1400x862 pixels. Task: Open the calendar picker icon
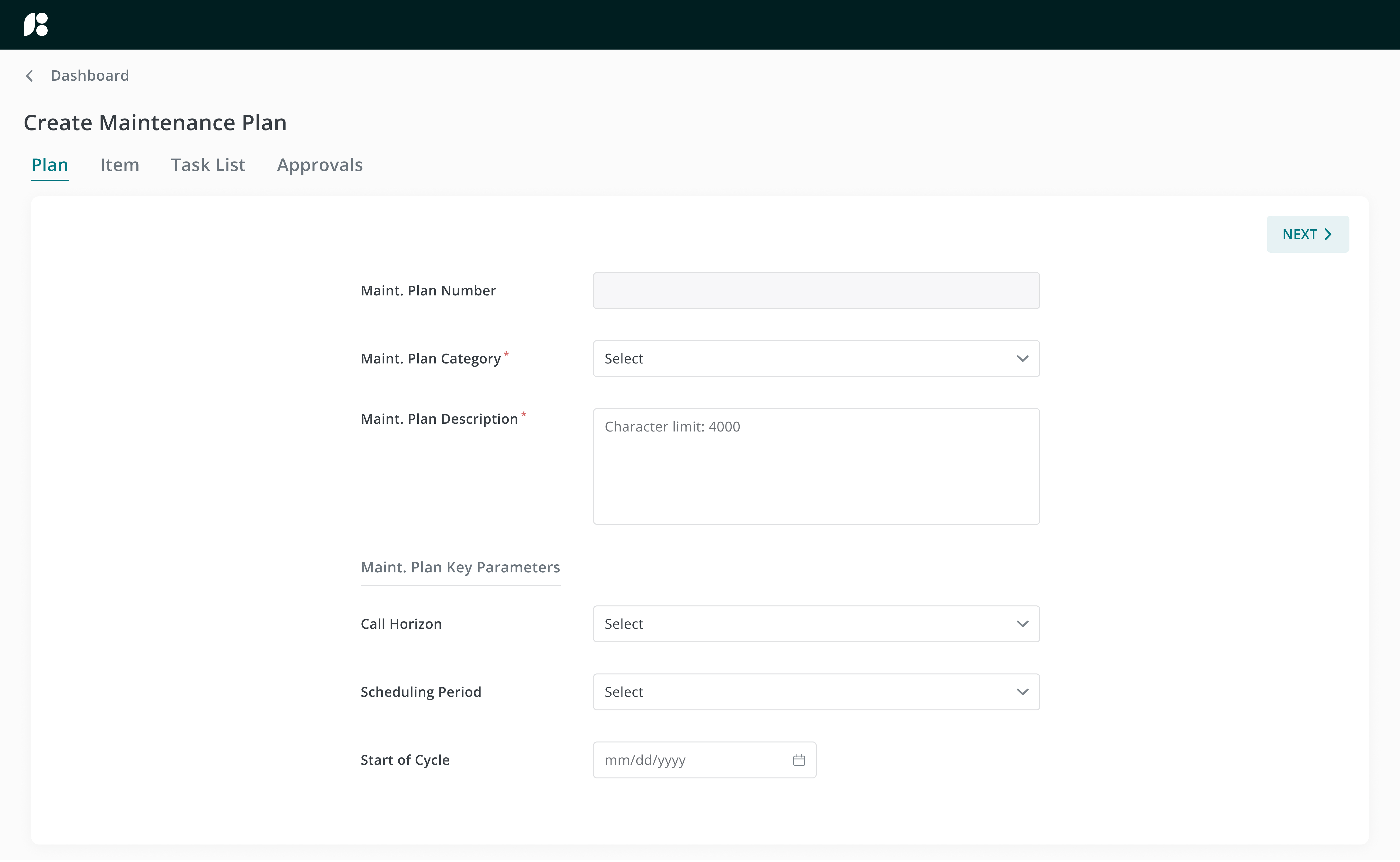tap(798, 759)
